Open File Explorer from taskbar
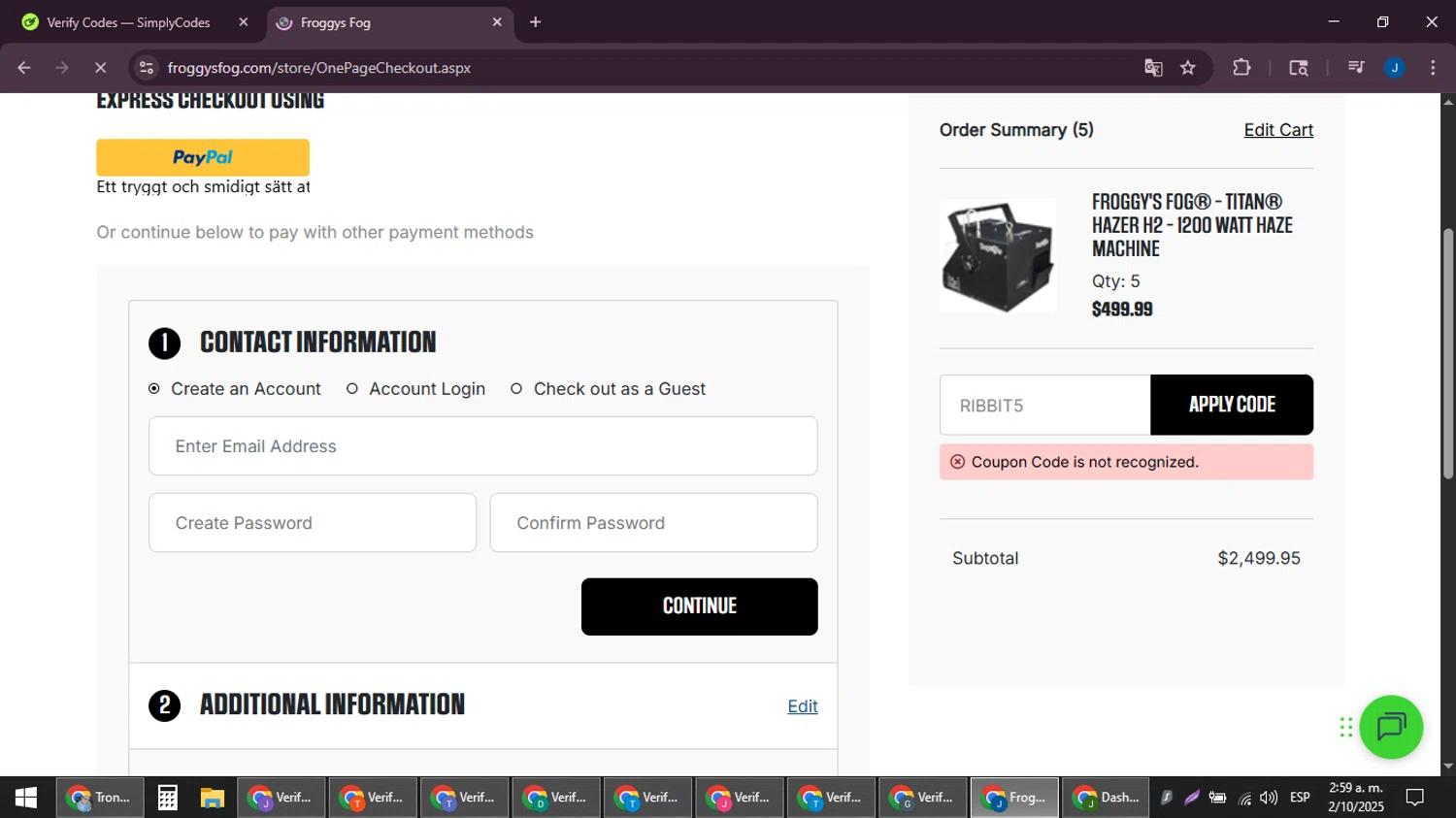This screenshot has width=1456, height=818. coord(213,798)
